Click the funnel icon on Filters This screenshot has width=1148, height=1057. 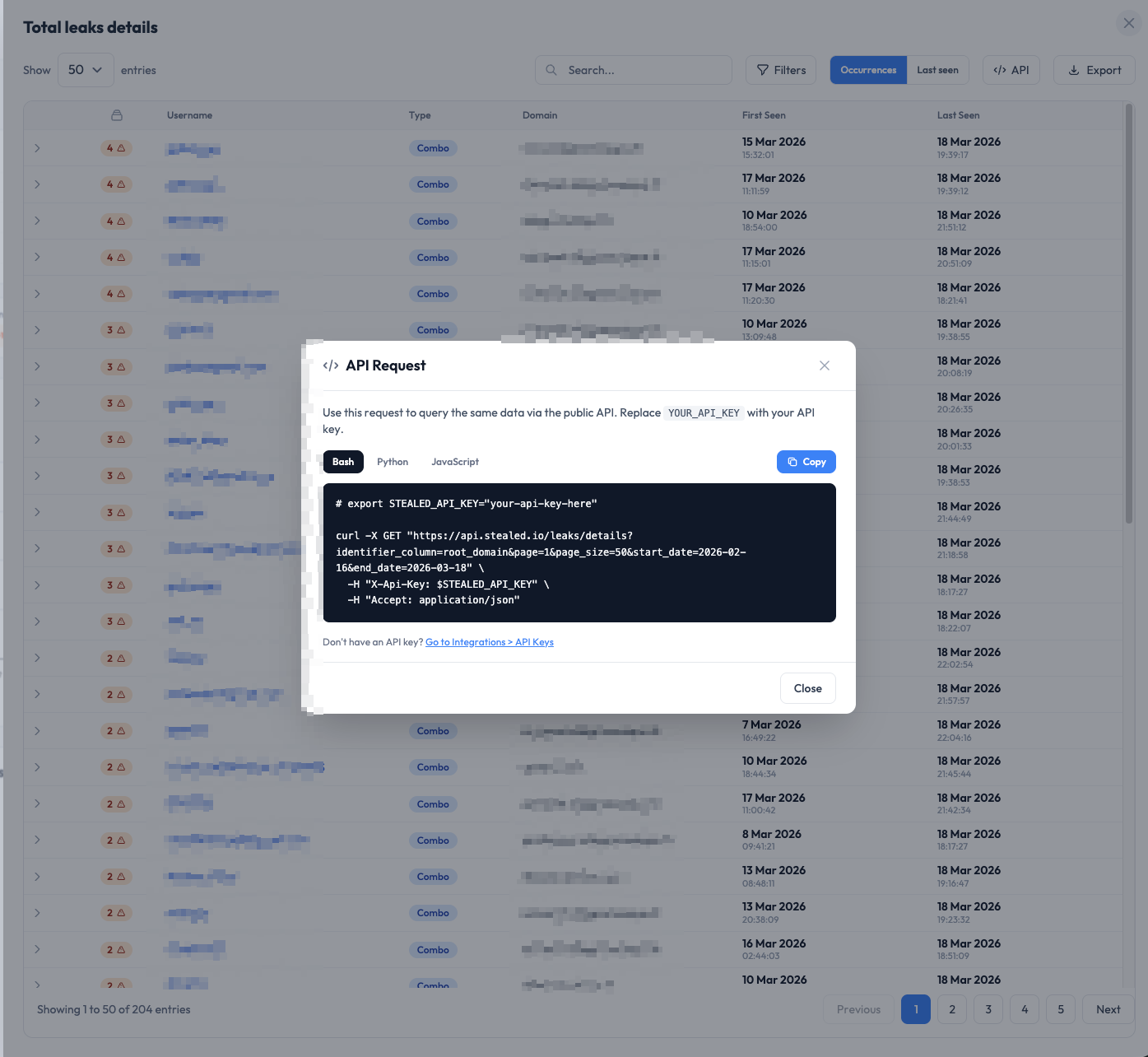pyautogui.click(x=763, y=70)
